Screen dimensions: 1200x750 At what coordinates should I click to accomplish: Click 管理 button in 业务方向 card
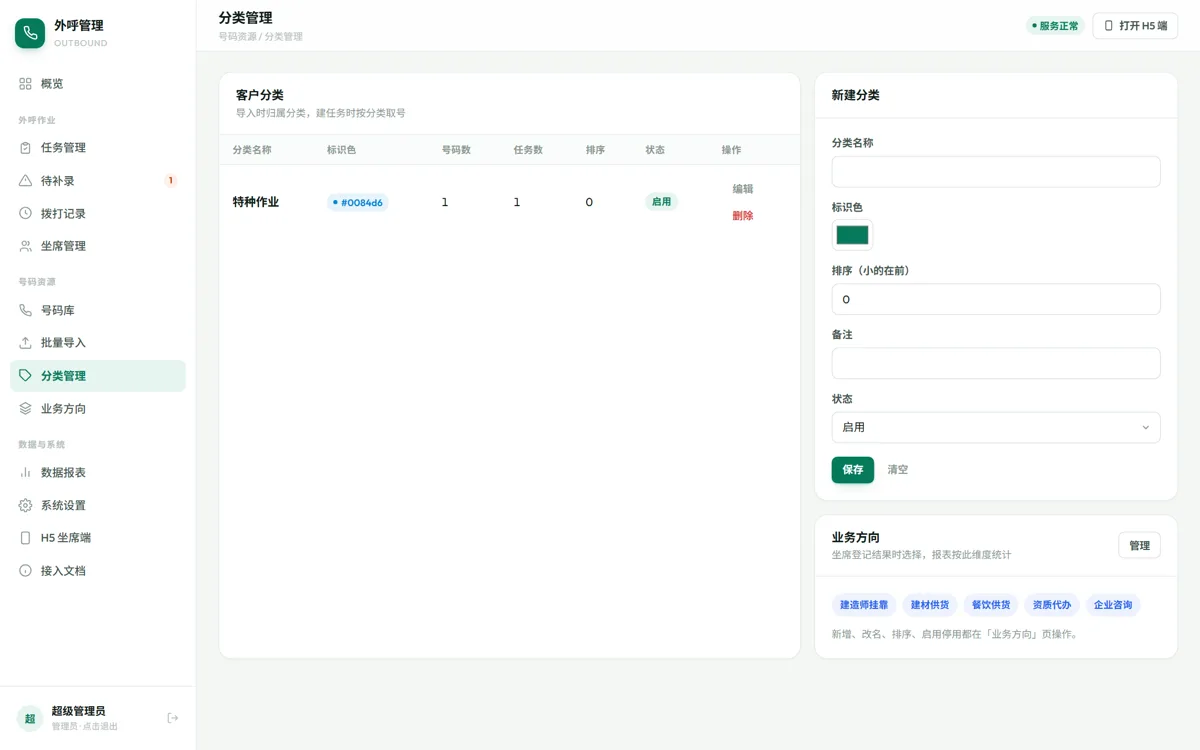pyautogui.click(x=1139, y=545)
